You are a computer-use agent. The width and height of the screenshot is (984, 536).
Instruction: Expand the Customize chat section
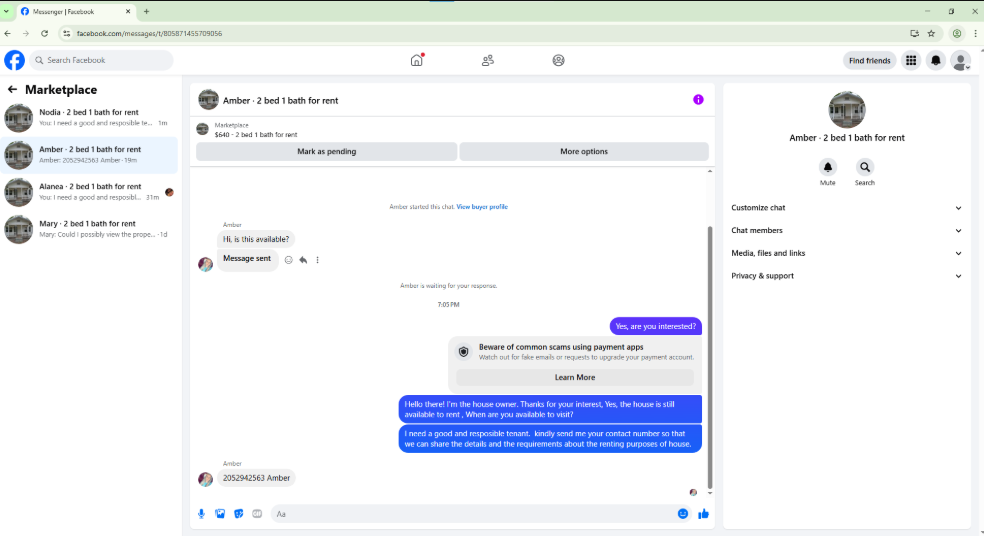click(847, 208)
